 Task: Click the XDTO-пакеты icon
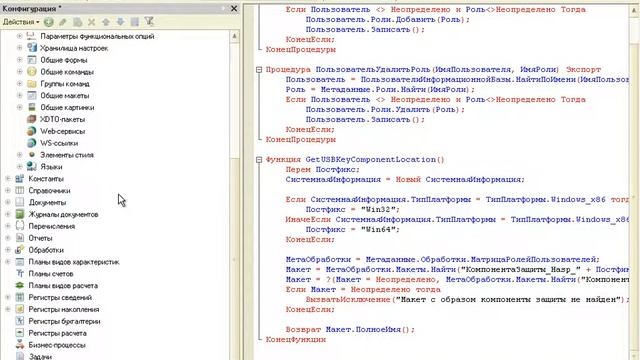[x=32, y=119]
